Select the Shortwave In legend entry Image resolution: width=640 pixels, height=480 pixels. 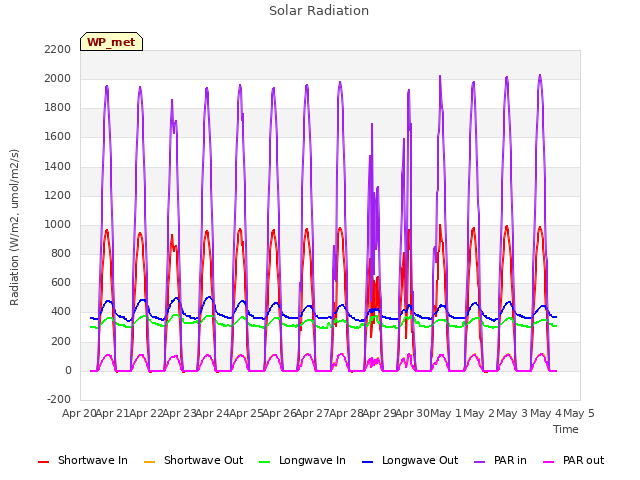click(x=83, y=460)
